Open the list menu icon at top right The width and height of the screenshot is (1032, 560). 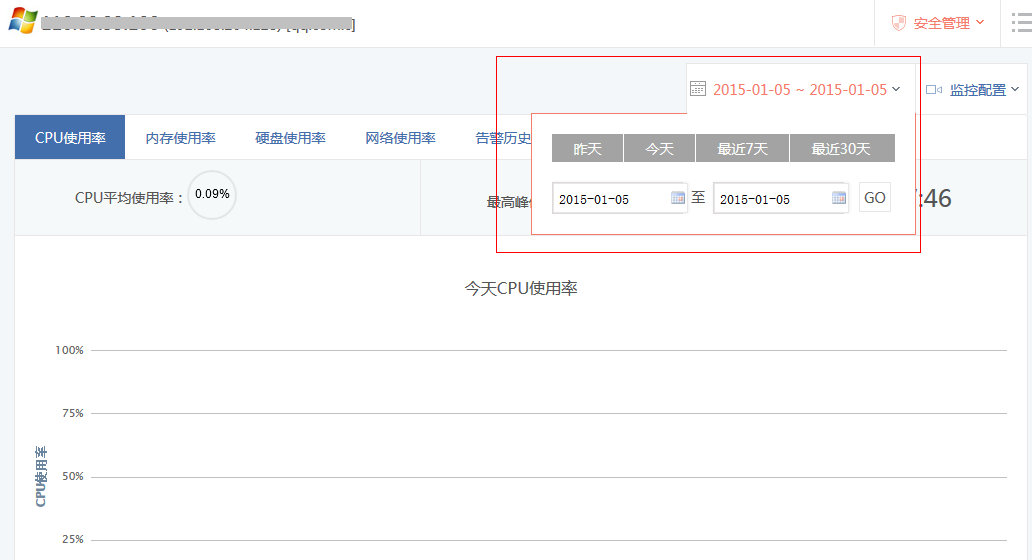1021,23
